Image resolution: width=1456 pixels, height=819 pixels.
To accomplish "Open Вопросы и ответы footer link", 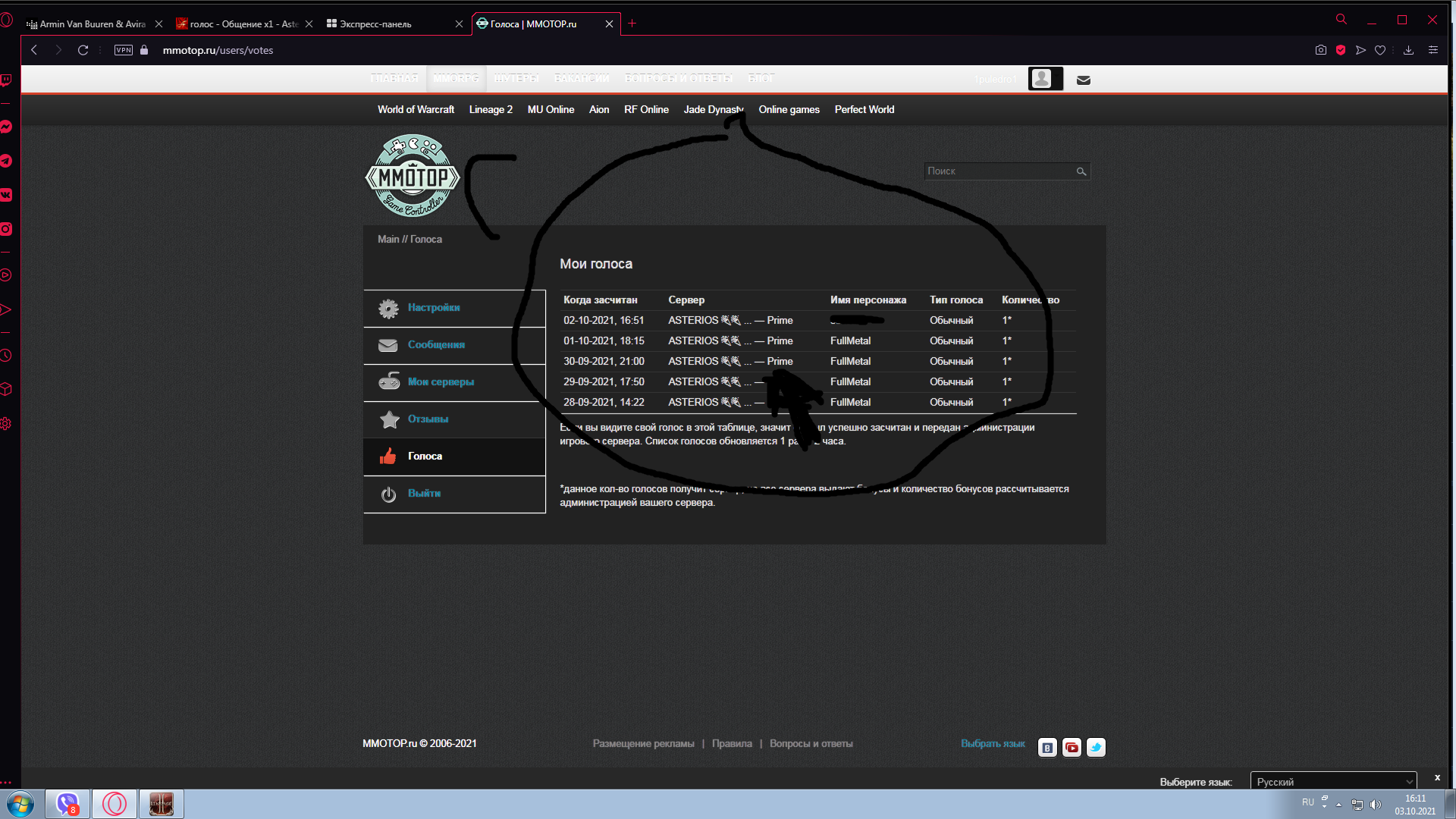I will 811,744.
